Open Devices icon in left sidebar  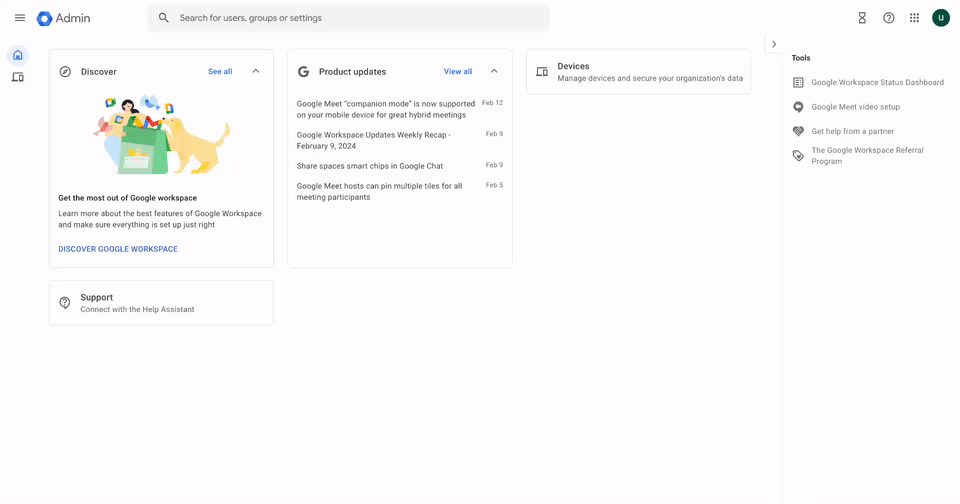18,77
